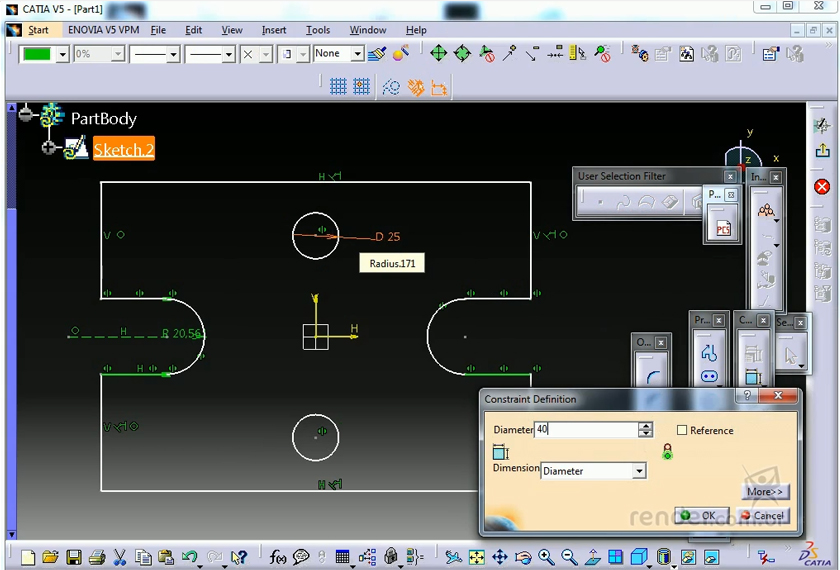Screen dimensions: 840x570
Task: Expand the Sketch.2 tree node
Action: tap(48, 148)
